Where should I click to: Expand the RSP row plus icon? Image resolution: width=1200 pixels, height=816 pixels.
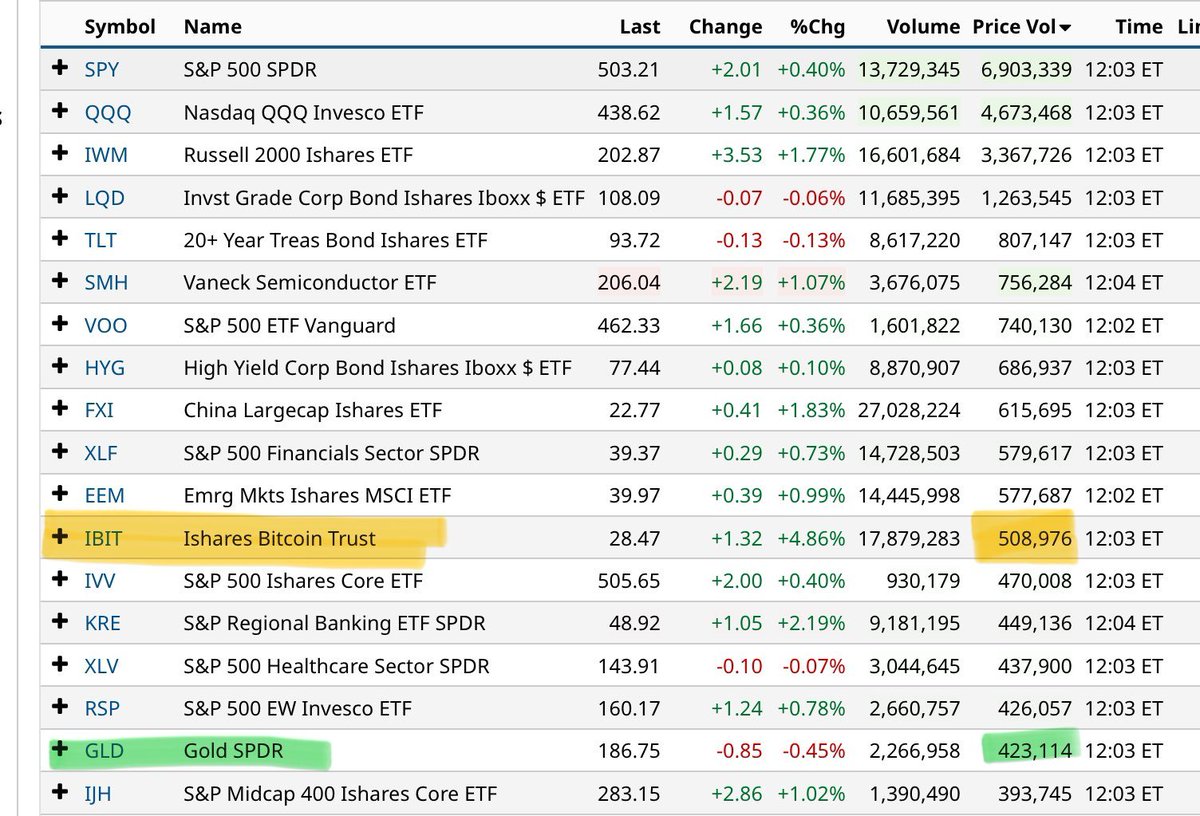coord(60,707)
